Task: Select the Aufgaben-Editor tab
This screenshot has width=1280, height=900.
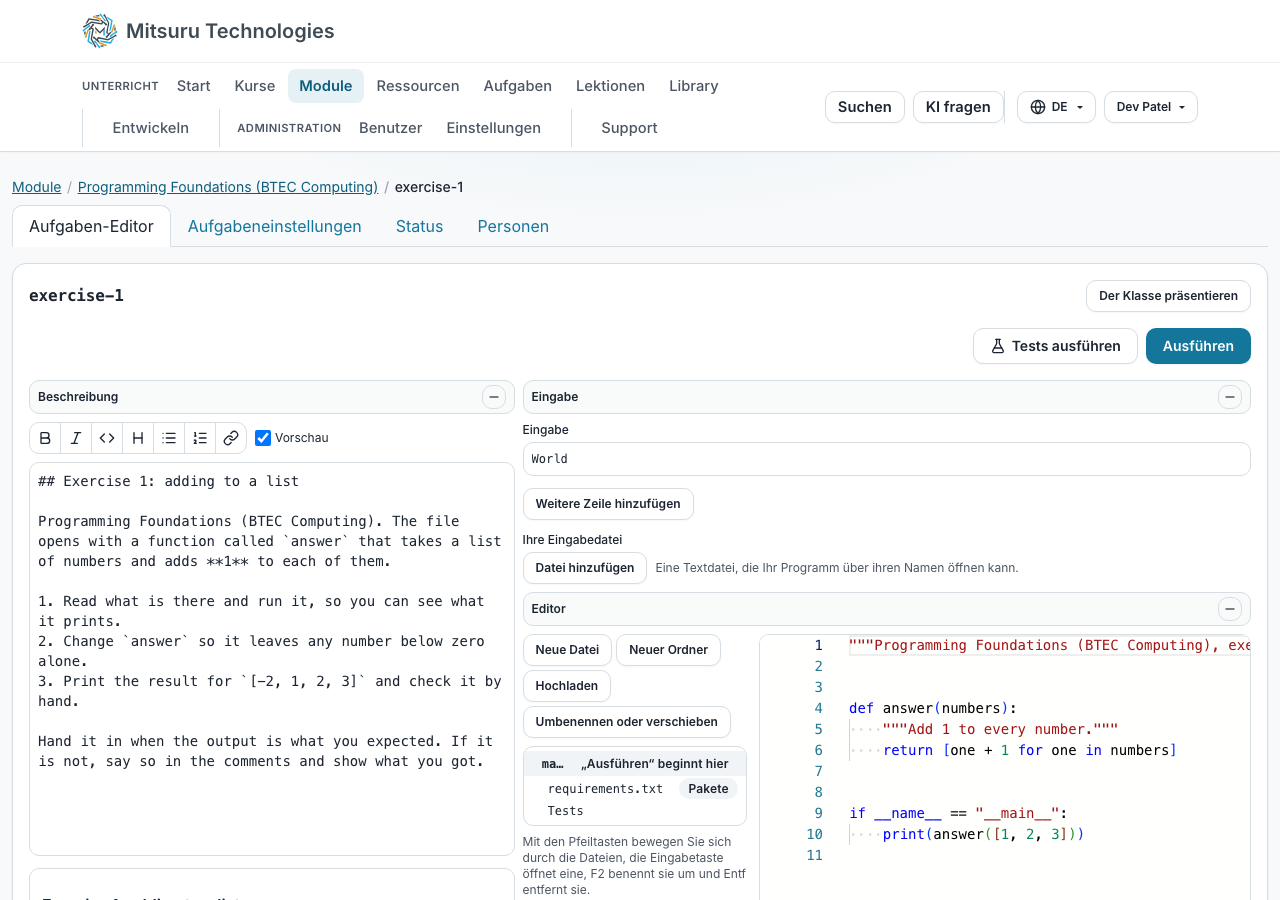Action: point(91,226)
